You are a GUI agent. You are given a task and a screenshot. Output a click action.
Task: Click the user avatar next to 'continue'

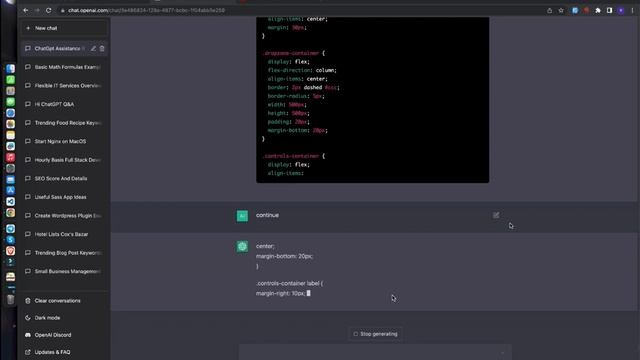(x=242, y=216)
